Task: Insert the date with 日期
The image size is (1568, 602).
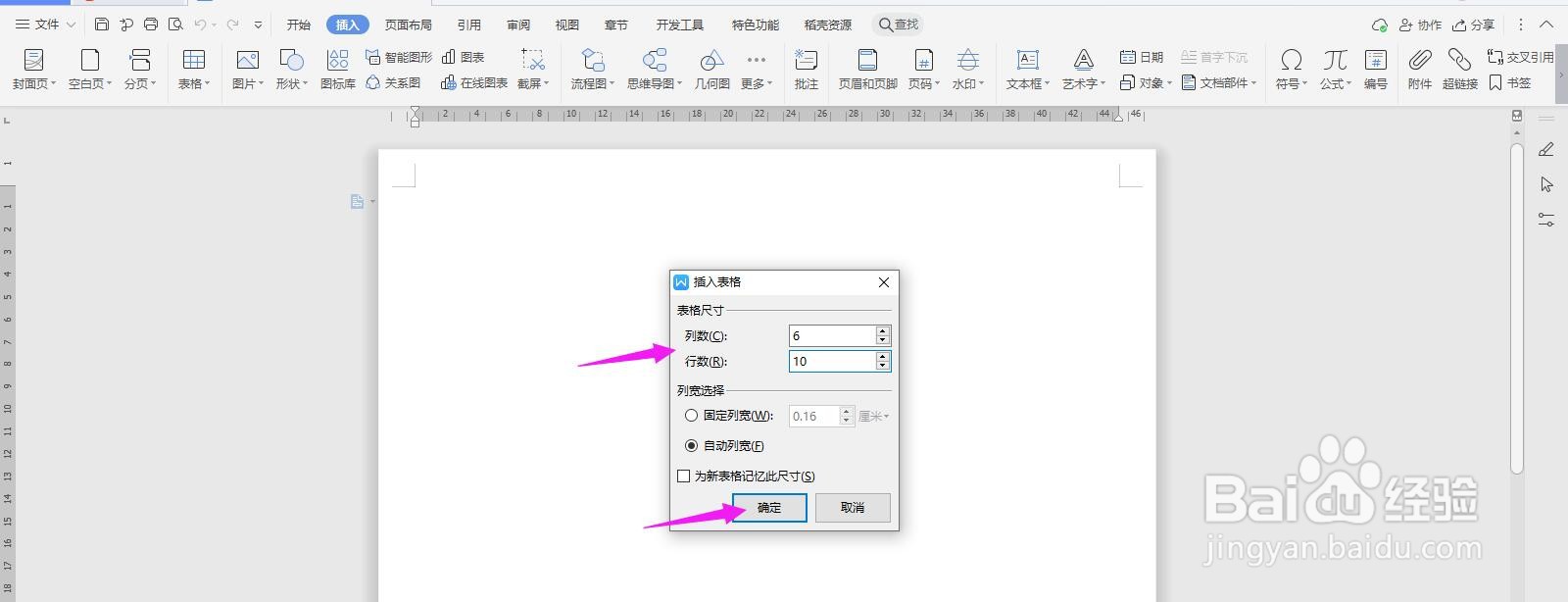Action: coord(1142,57)
